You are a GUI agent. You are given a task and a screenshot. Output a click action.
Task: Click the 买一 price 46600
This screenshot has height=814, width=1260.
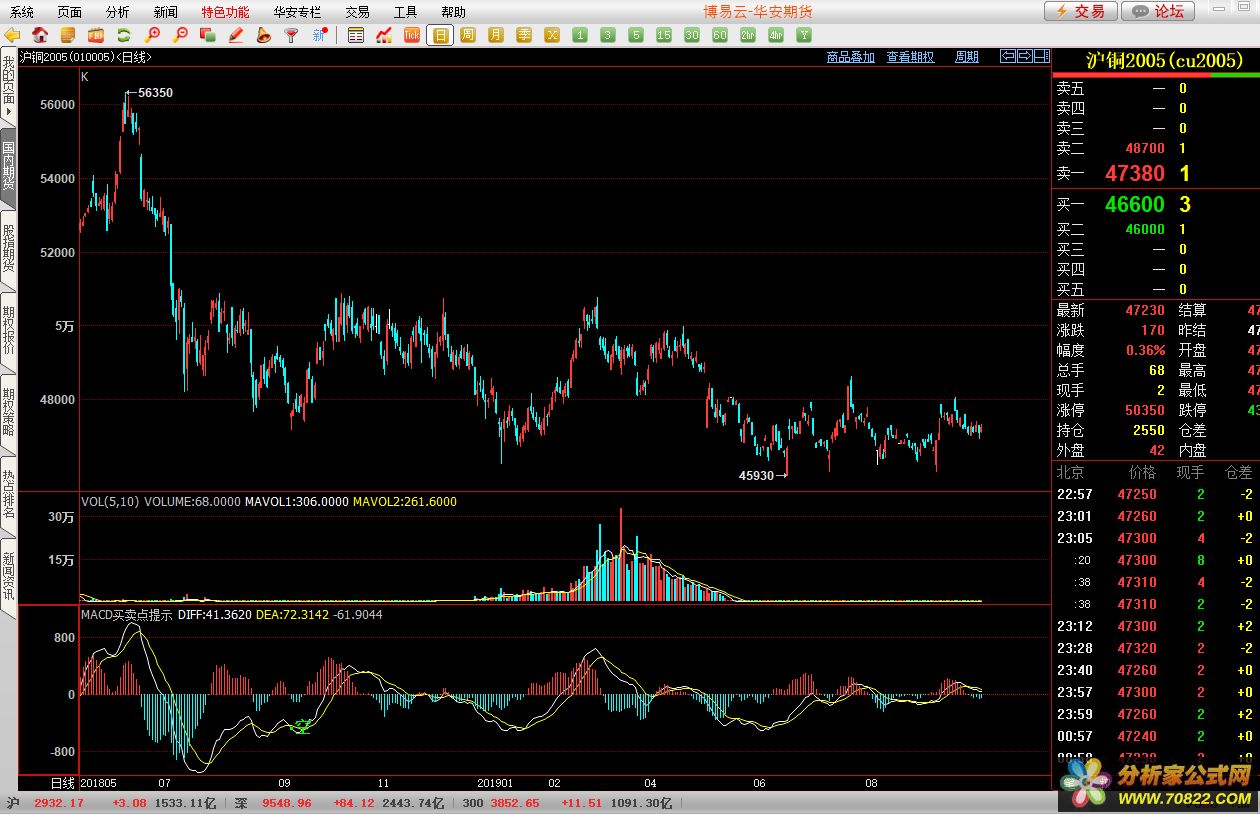coord(1135,205)
